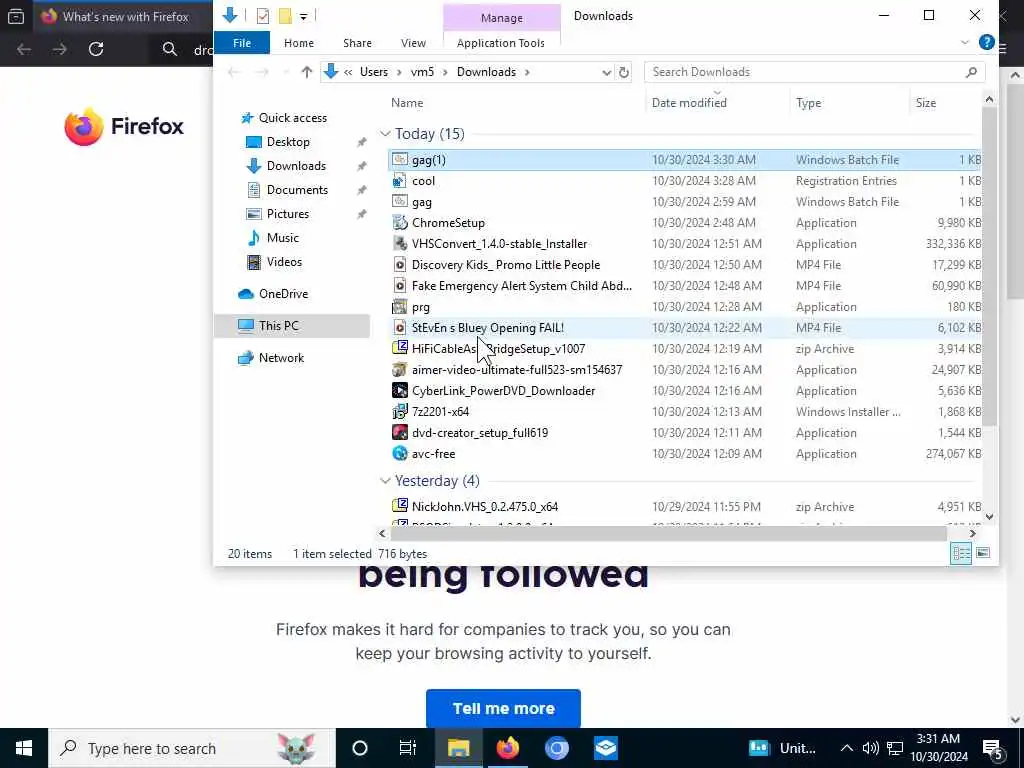1024x768 pixels.
Task: Expand chevron after Users in address path
Action: [399, 72]
